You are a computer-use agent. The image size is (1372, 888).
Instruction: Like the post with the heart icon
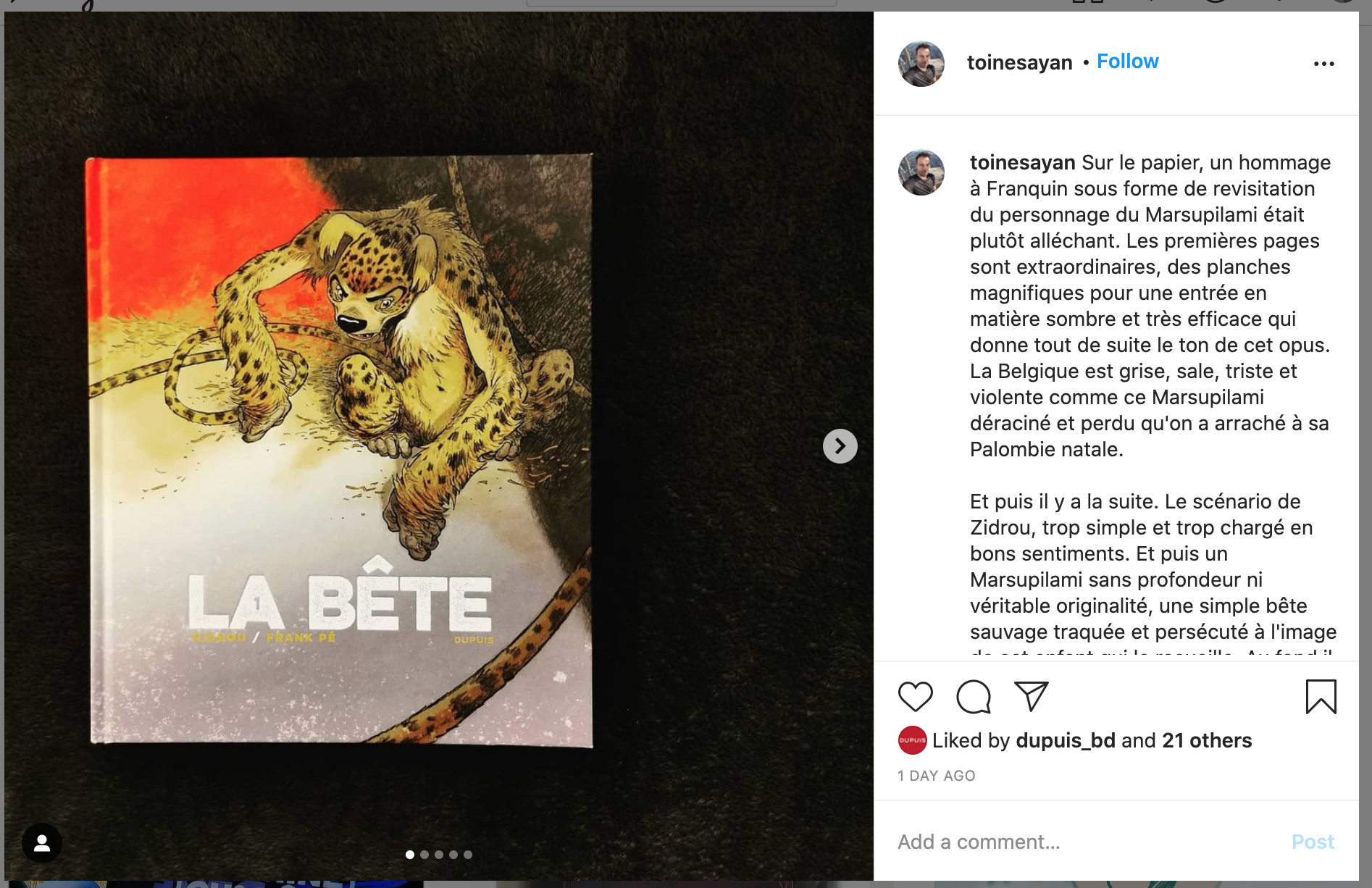coord(915,697)
